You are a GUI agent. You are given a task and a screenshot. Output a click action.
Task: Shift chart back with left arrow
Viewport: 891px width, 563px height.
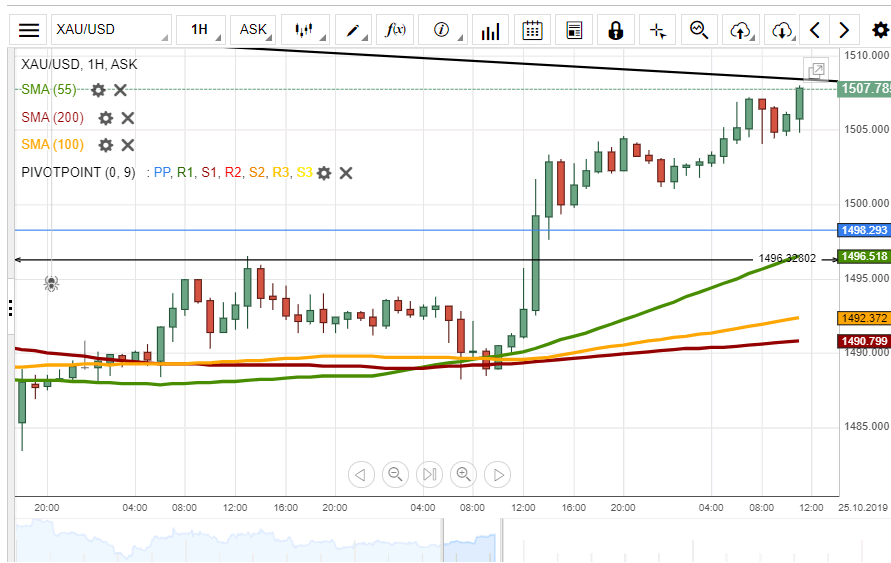point(815,30)
